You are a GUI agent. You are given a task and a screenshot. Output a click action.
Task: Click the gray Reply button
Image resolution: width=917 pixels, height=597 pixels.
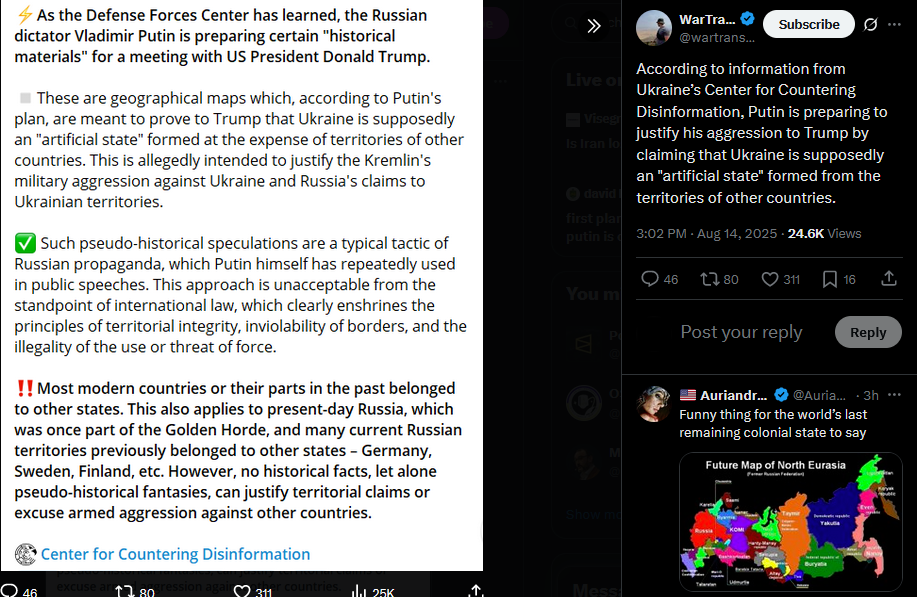[x=868, y=332]
